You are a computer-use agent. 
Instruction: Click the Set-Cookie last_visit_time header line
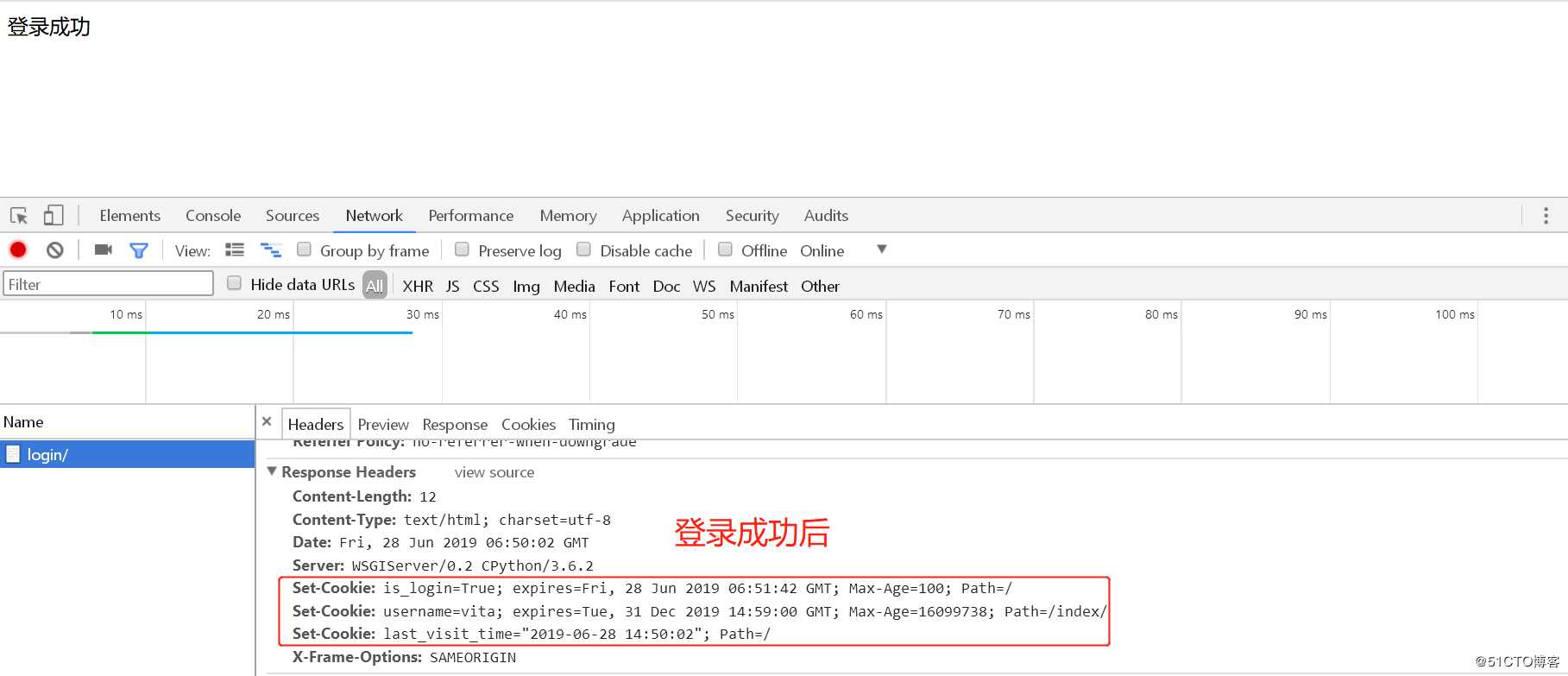tap(532, 634)
